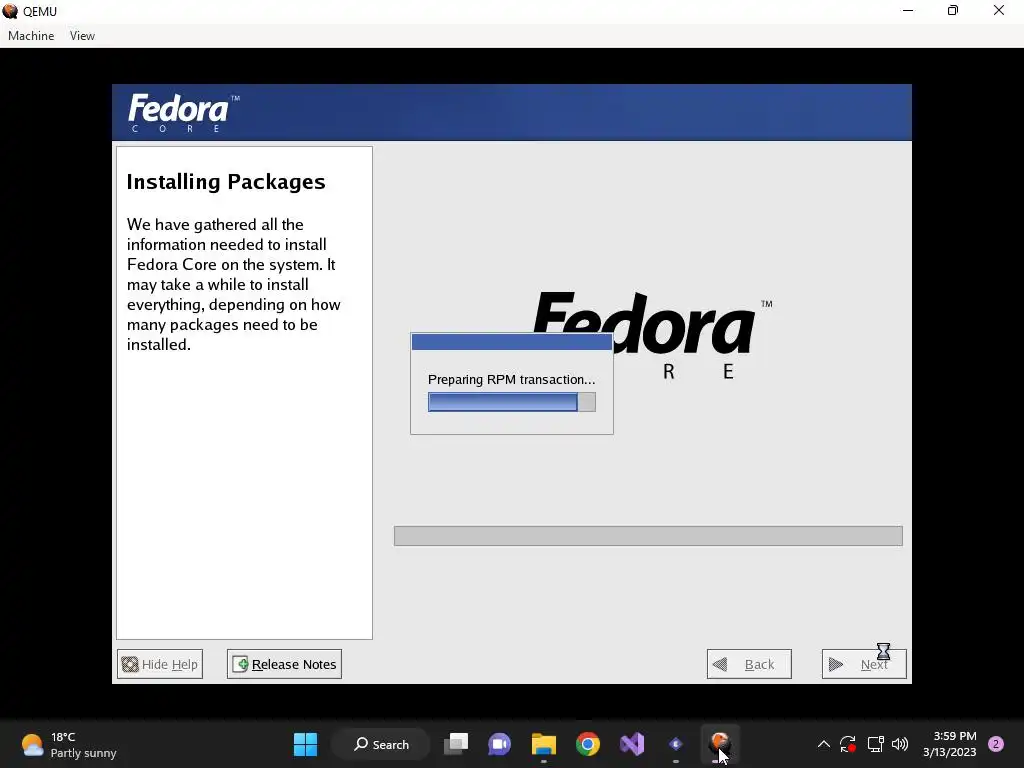Close the QEMU window
Screen dimensions: 1024x768
point(999,11)
